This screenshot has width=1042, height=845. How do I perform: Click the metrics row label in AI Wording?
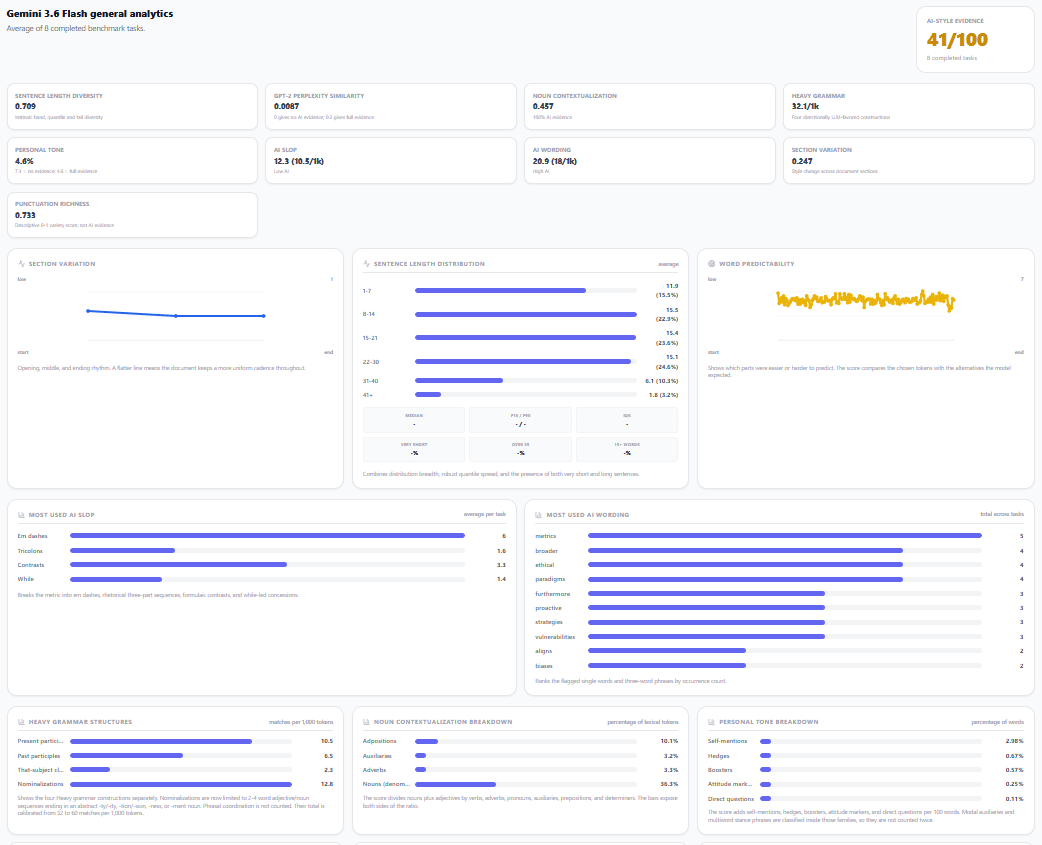pyautogui.click(x=546, y=536)
